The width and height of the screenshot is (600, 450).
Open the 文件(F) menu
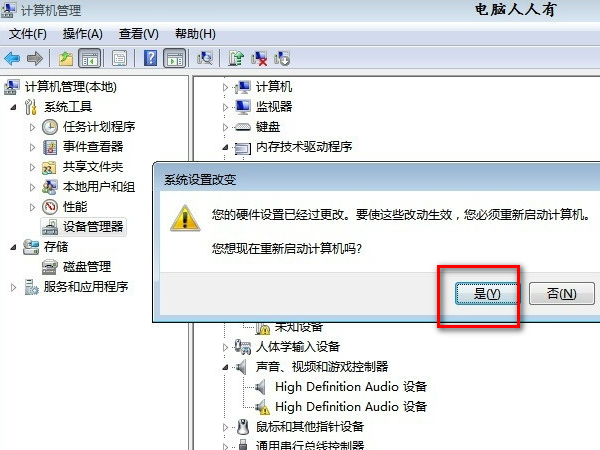click(28, 34)
